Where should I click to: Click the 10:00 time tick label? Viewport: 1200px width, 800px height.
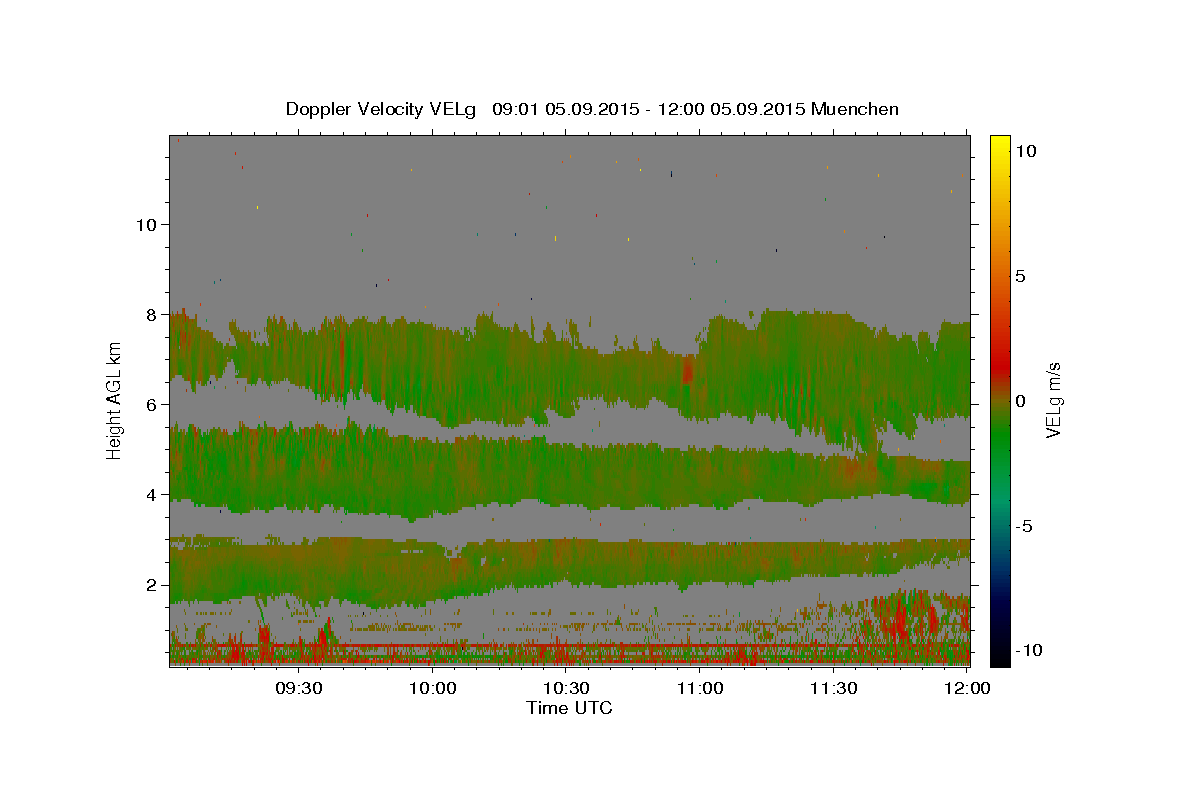point(433,688)
